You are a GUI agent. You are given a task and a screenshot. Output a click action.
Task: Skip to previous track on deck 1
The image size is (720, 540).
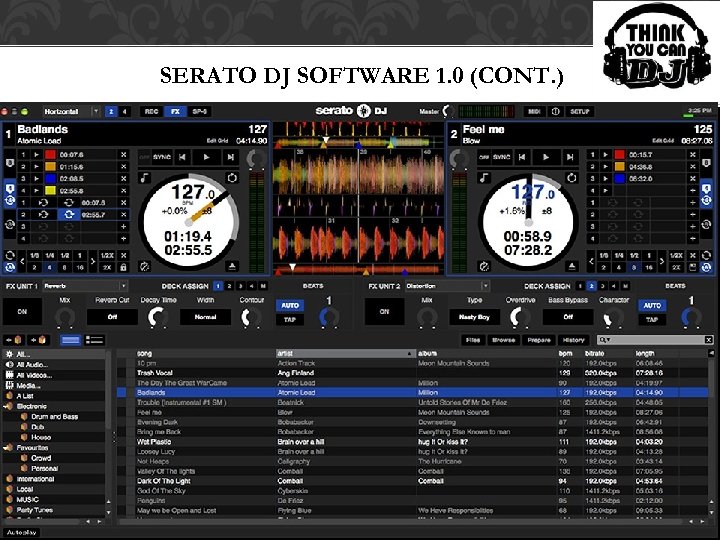183,157
